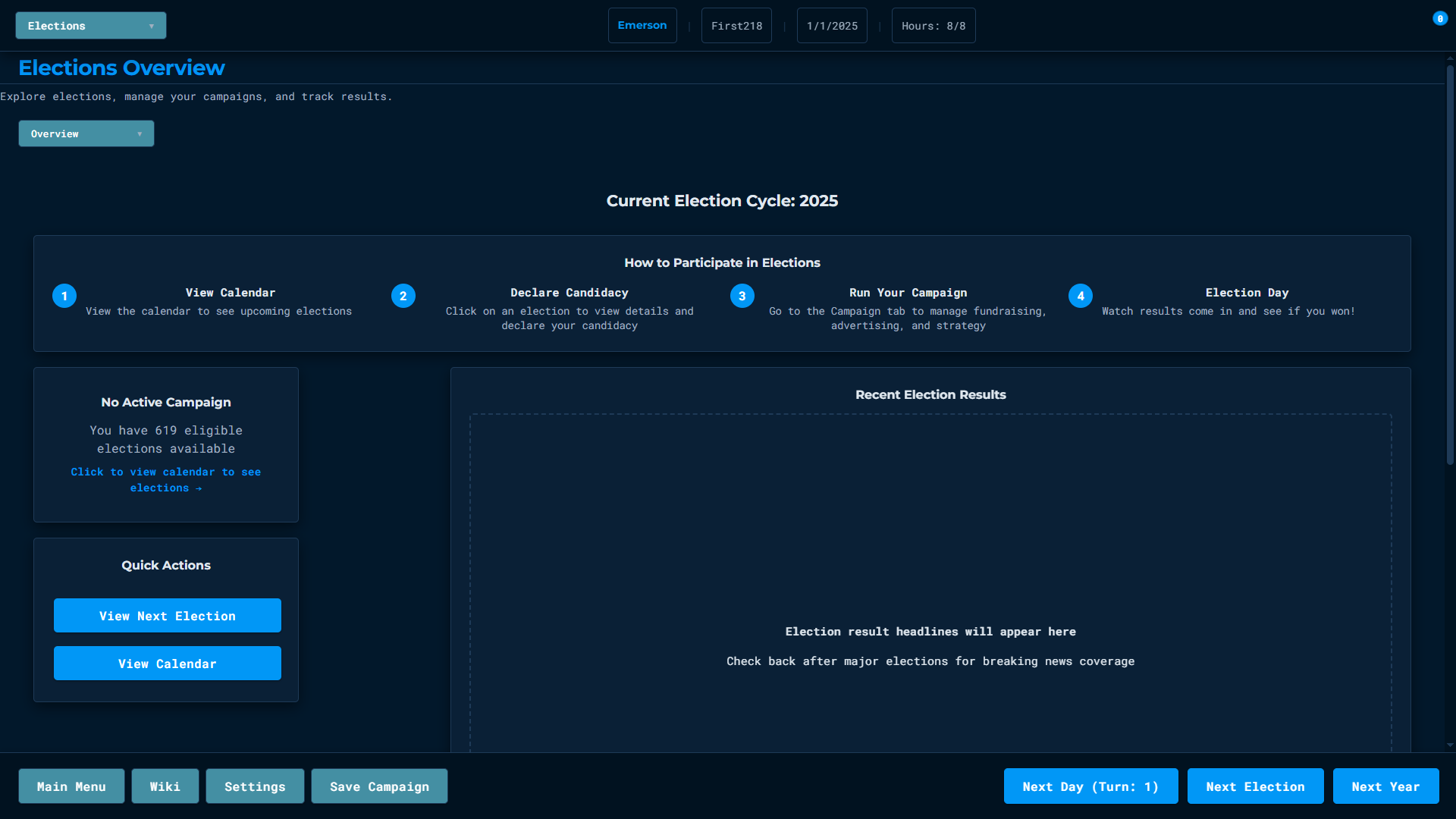Click the First218 party label
This screenshot has width=1456, height=819.
(x=736, y=26)
